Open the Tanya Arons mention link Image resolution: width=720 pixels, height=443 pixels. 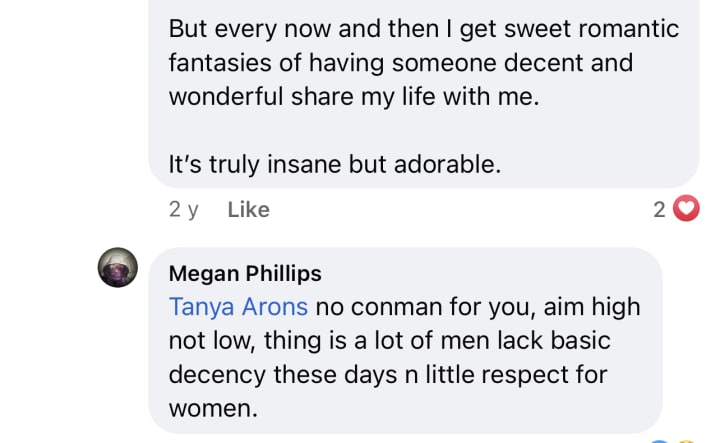click(x=238, y=306)
